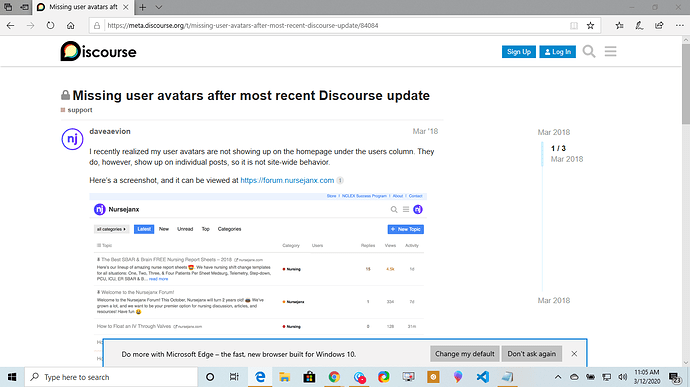Image resolution: width=690 pixels, height=387 pixels.
Task: Click the browser Back arrow
Action: tap(11, 26)
